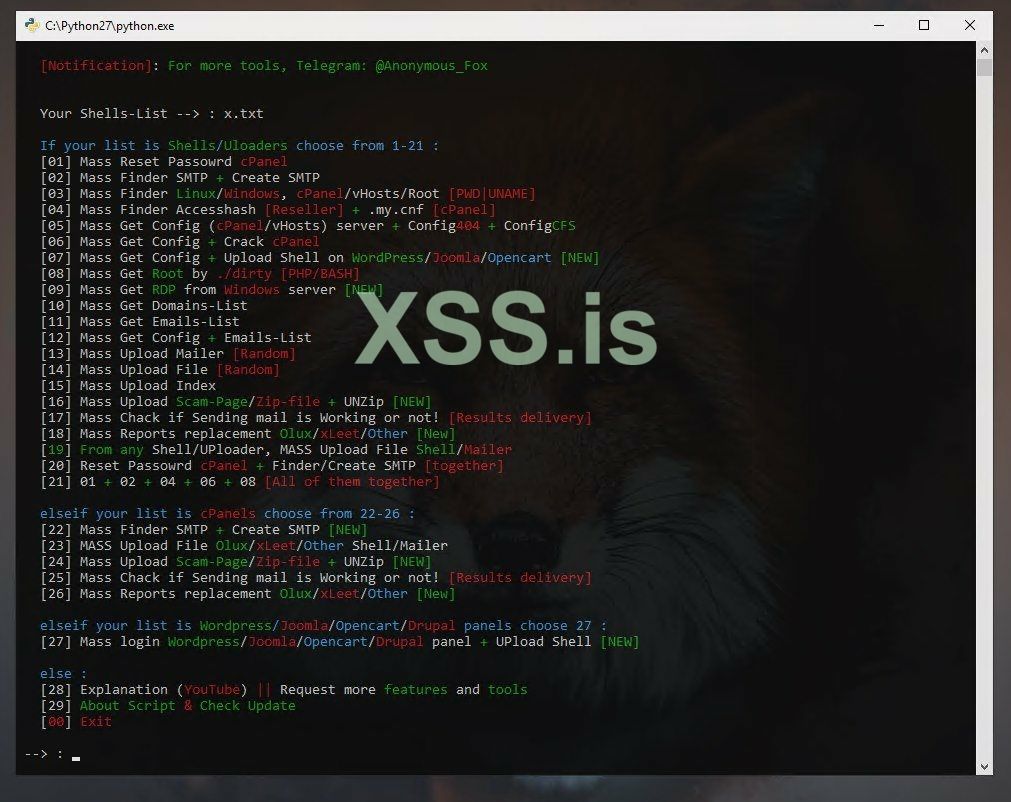This screenshot has width=1011, height=802.
Task: Click line '[25] Mass Chack if Sending mail'
Action: (x=316, y=578)
